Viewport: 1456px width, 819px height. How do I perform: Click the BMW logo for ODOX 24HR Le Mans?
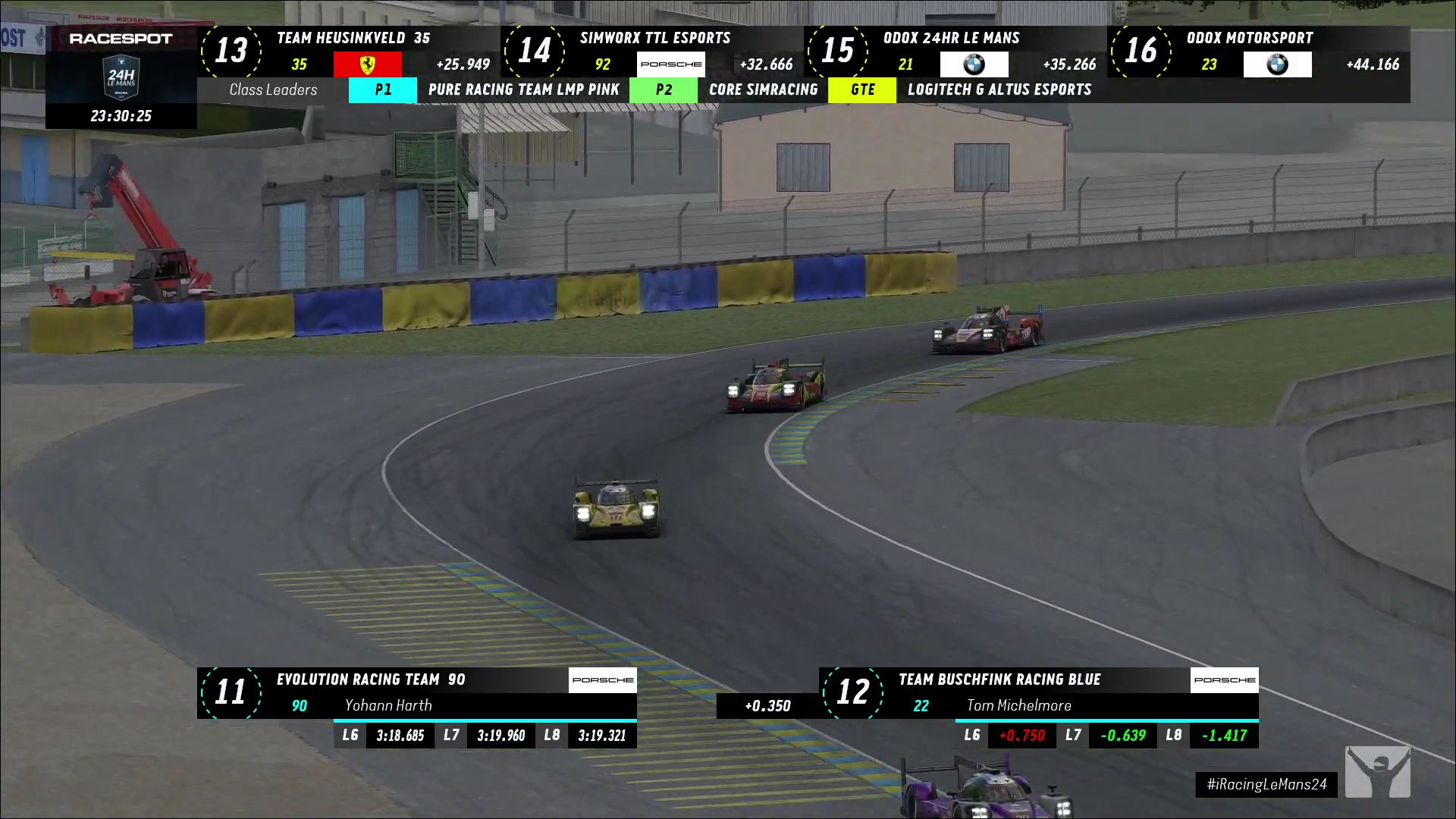(x=974, y=64)
